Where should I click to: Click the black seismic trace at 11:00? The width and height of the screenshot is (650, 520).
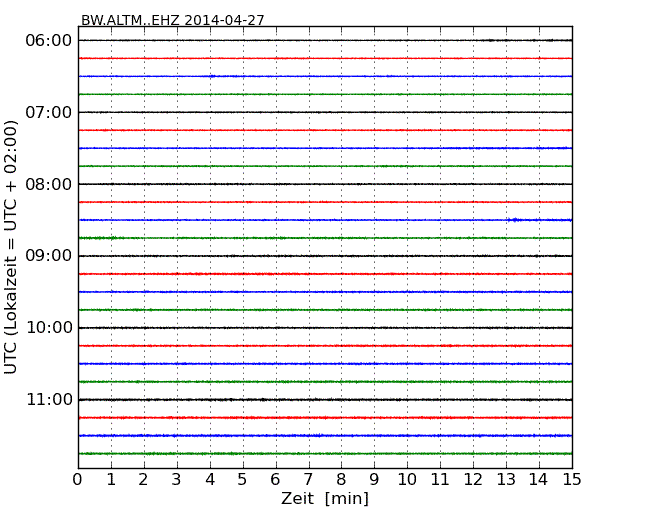pos(325,400)
